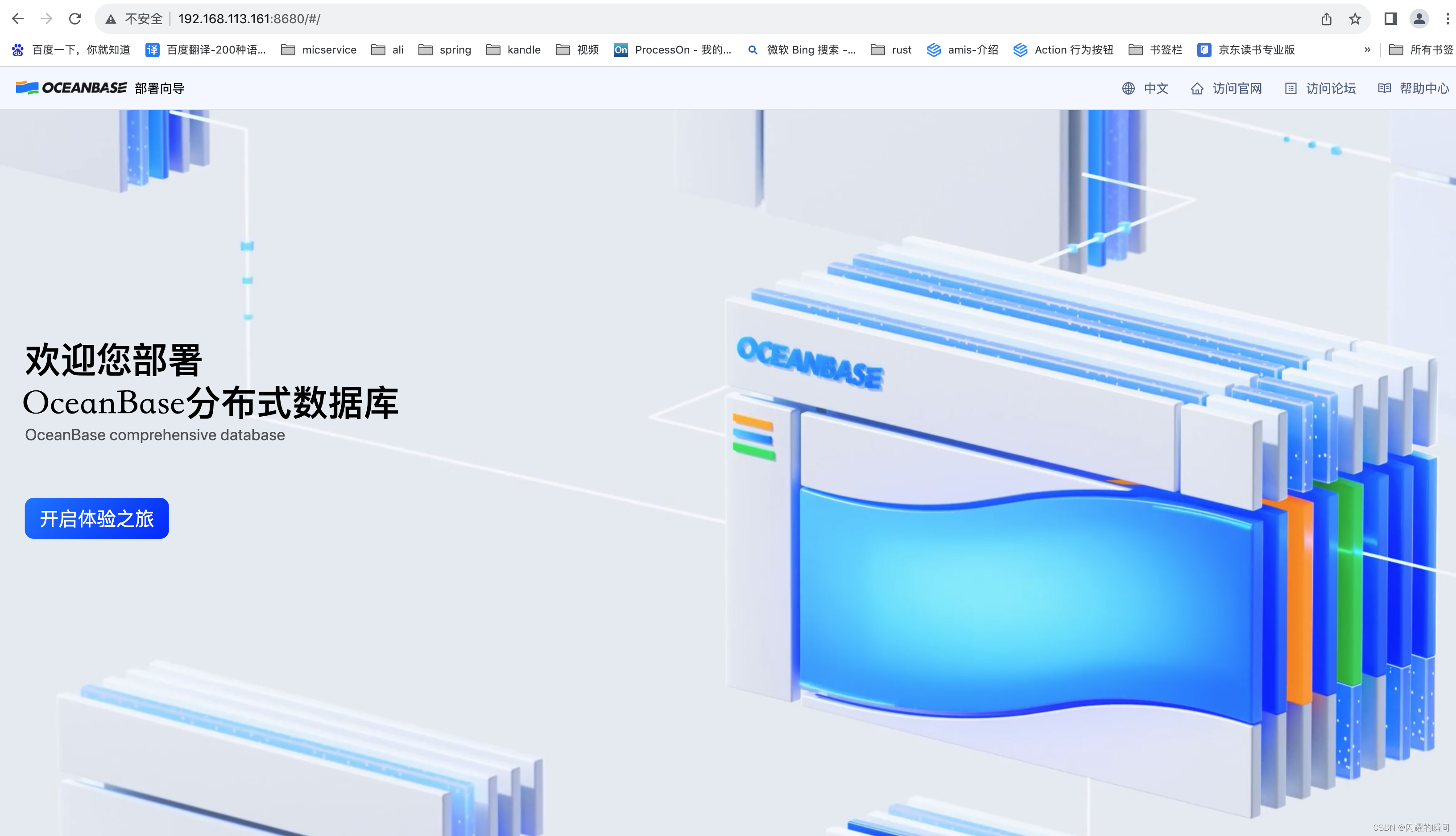Open the forum via 访问论坛
Viewport: 1456px width, 836px height.
1331,88
